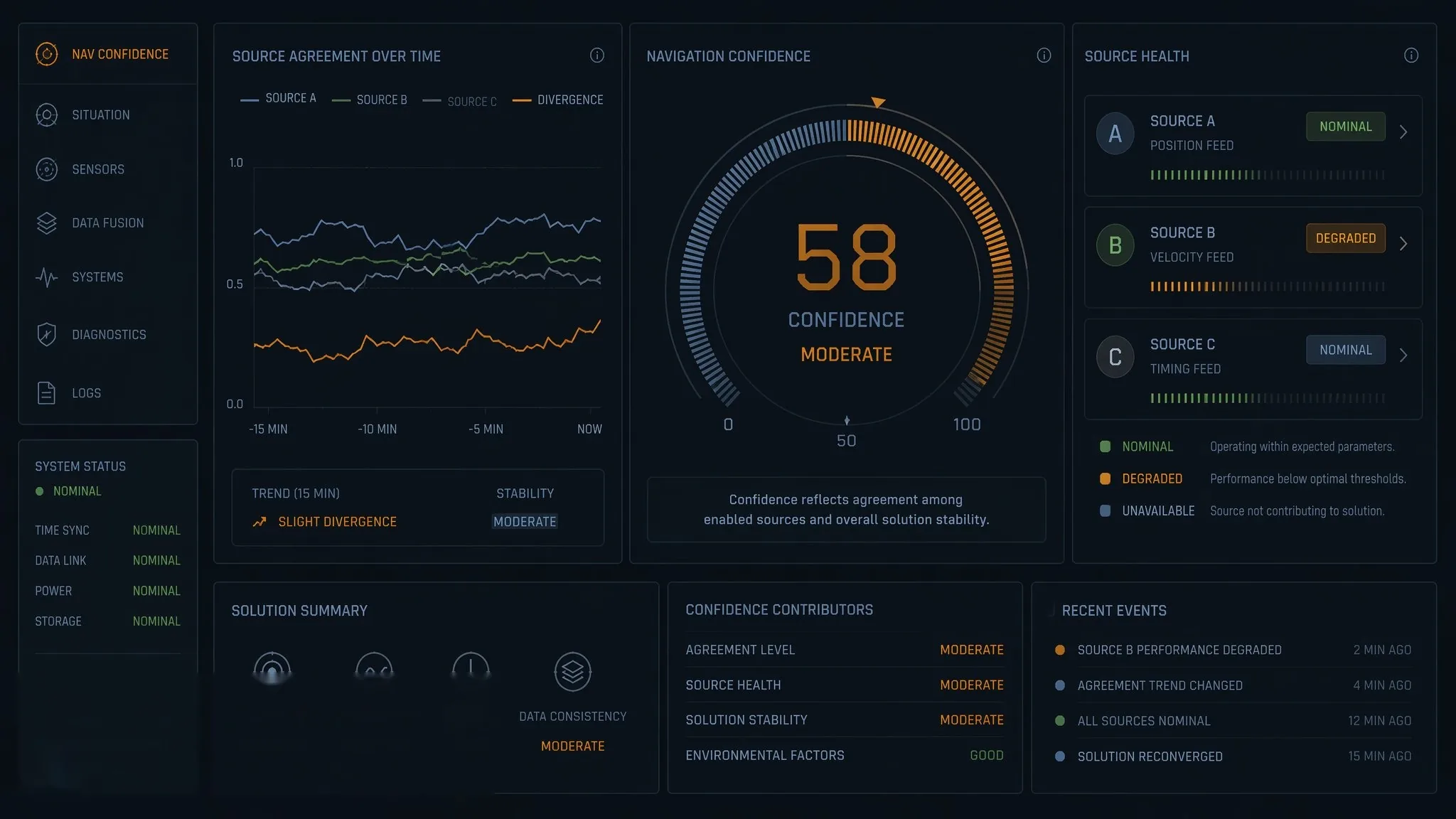The width and height of the screenshot is (1456, 819).
Task: Click the Agreement Level contributor row
Action: click(x=845, y=650)
